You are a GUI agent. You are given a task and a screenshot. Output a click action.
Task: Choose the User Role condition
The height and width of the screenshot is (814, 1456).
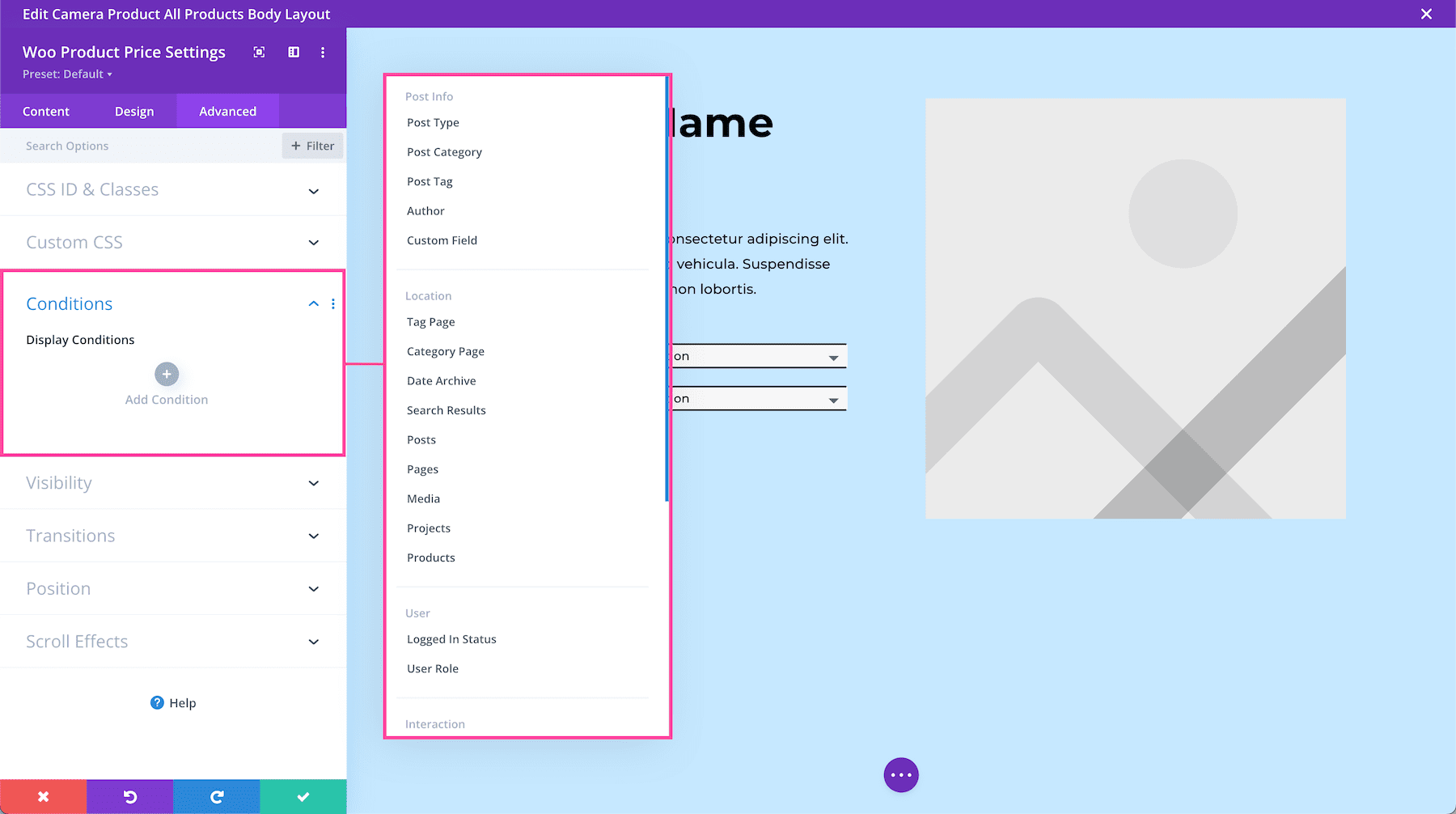[x=433, y=668]
